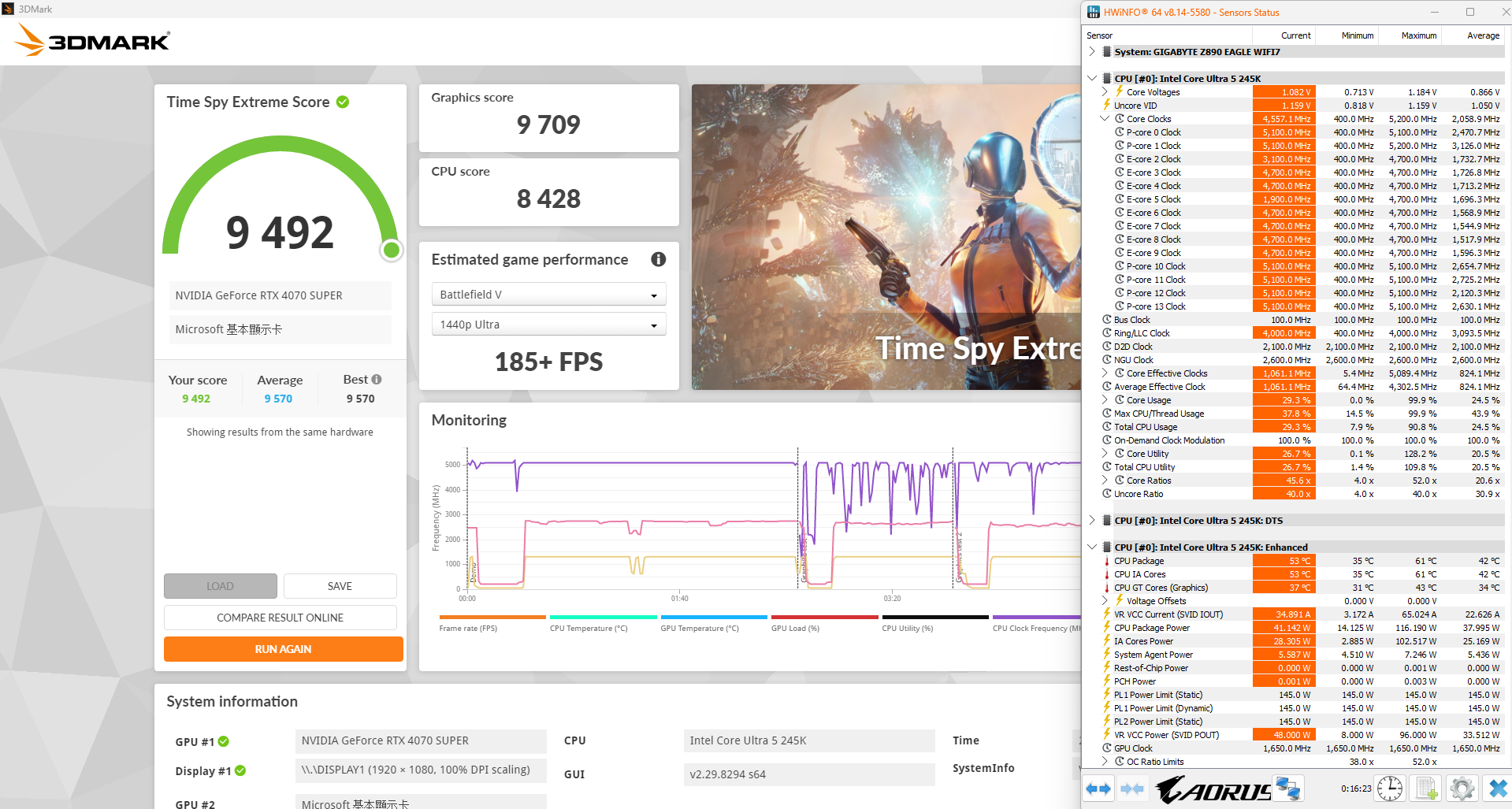The width and height of the screenshot is (1512, 809).
Task: Click info icon next to Best score
Action: tap(377, 380)
